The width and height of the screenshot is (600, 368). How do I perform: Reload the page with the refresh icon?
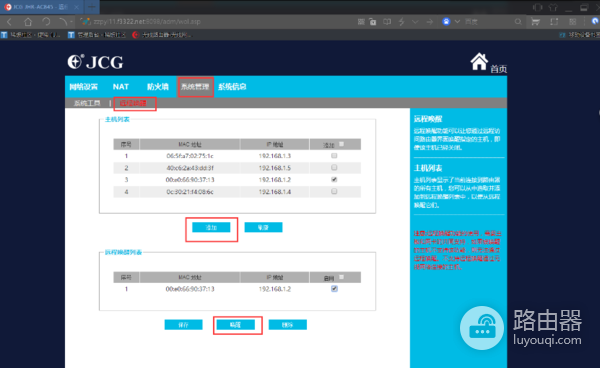tap(46, 22)
